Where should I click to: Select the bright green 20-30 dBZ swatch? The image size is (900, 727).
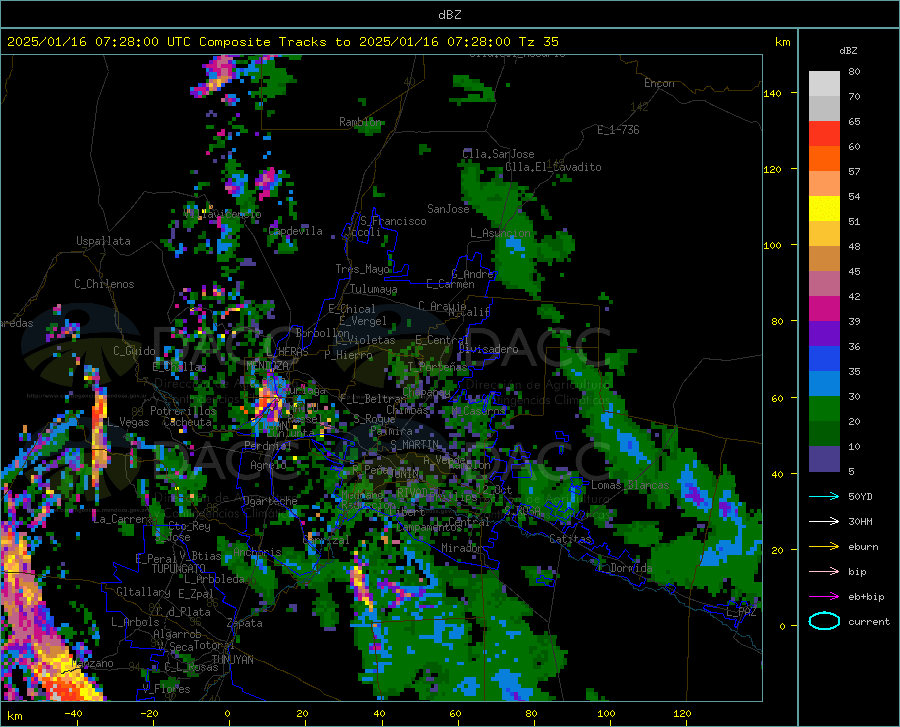824,409
